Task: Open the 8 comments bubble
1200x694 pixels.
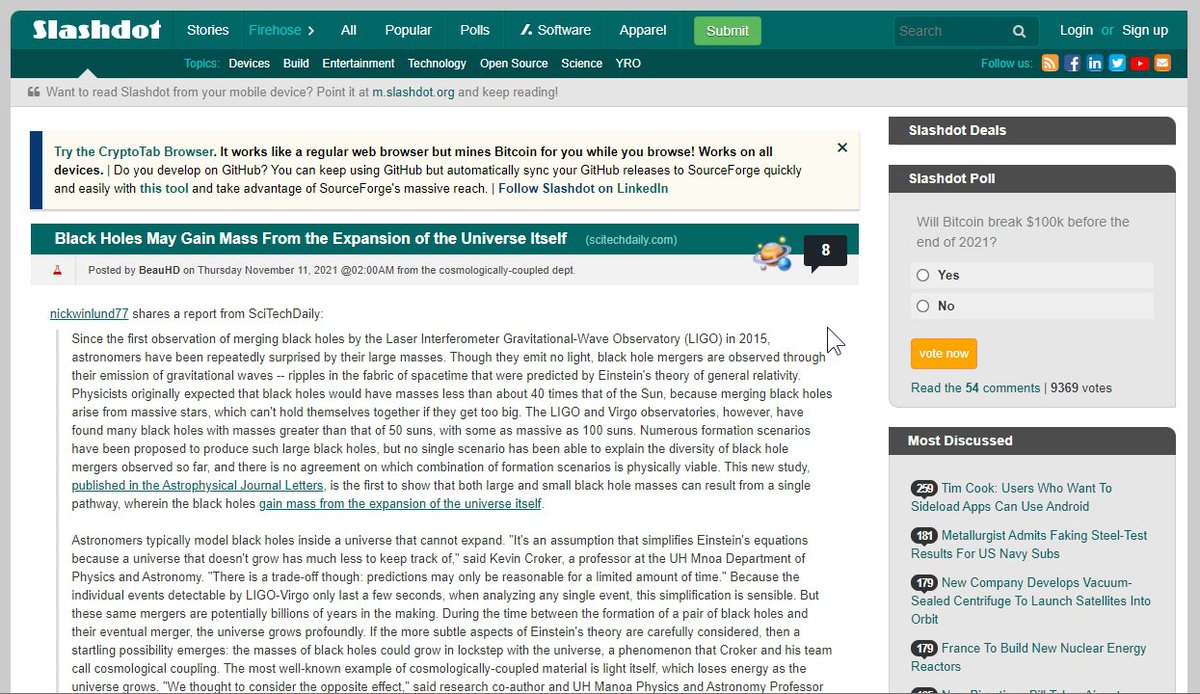Action: pyautogui.click(x=825, y=251)
